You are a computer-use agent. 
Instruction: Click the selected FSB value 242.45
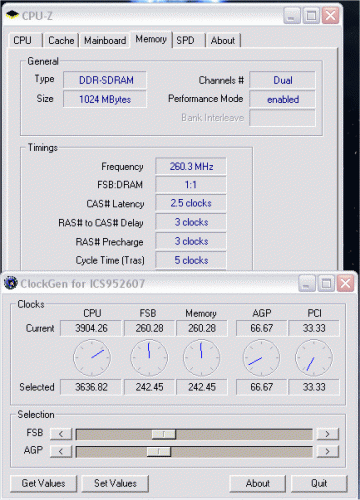pos(149,387)
